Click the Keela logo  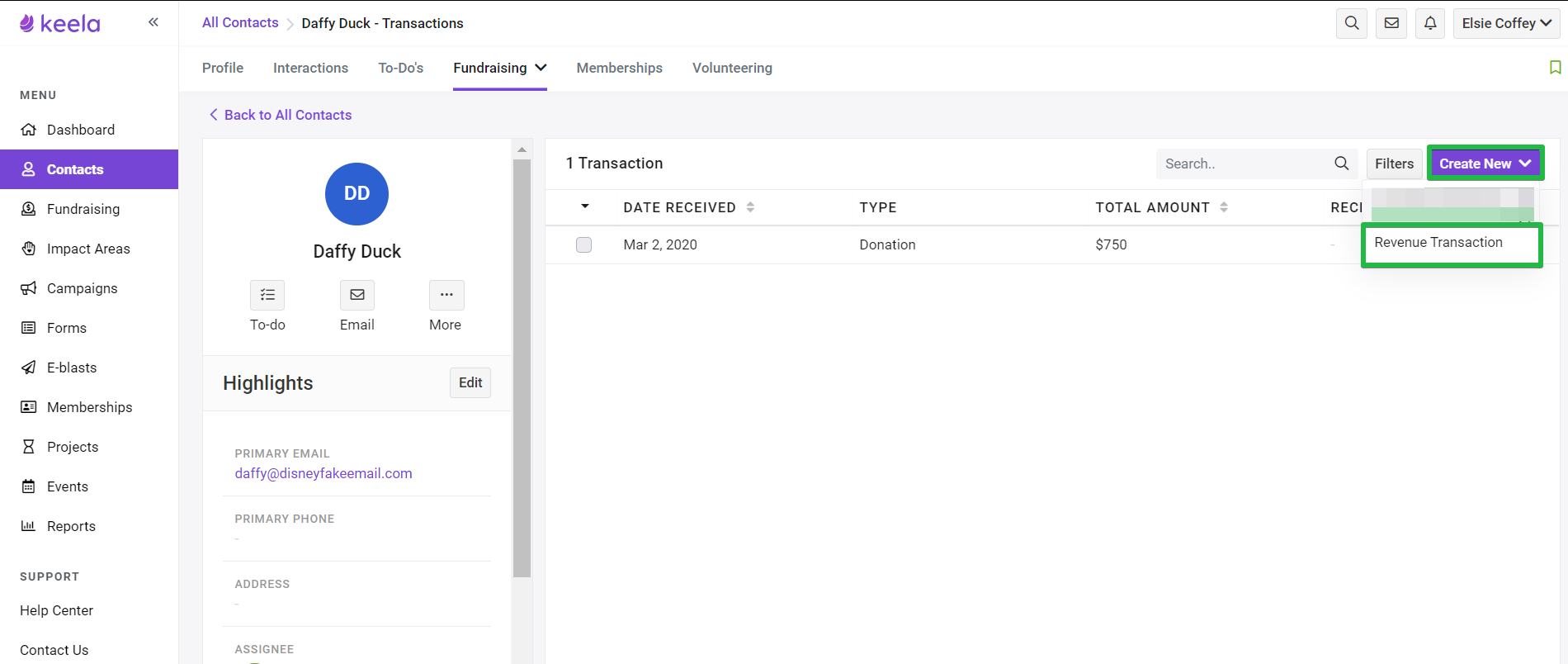click(x=59, y=23)
